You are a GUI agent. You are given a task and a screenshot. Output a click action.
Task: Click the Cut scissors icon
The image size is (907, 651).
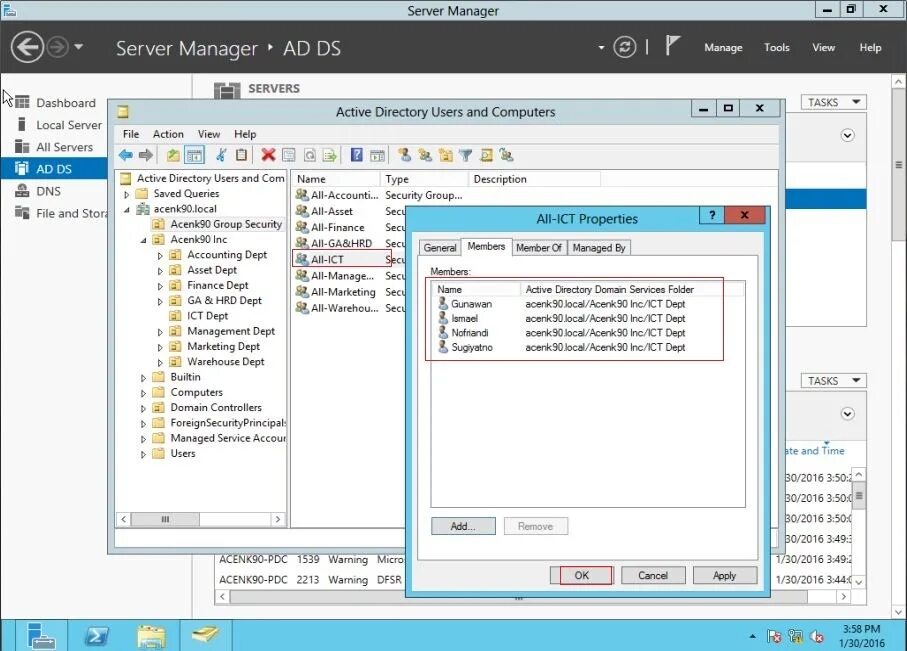click(x=221, y=155)
